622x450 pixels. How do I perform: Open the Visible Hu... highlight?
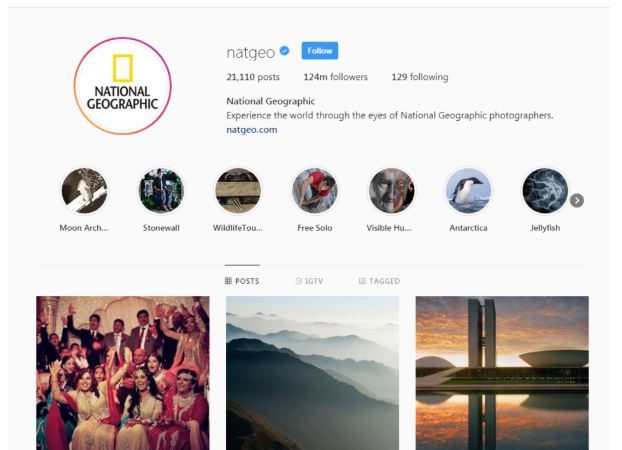(x=392, y=191)
